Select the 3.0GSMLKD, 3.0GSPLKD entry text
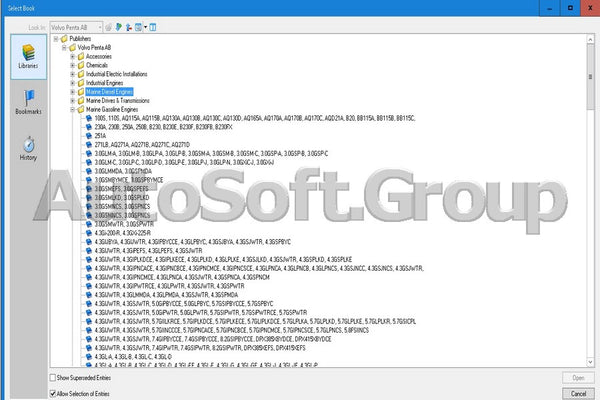The height and width of the screenshot is (400, 600). (122, 198)
